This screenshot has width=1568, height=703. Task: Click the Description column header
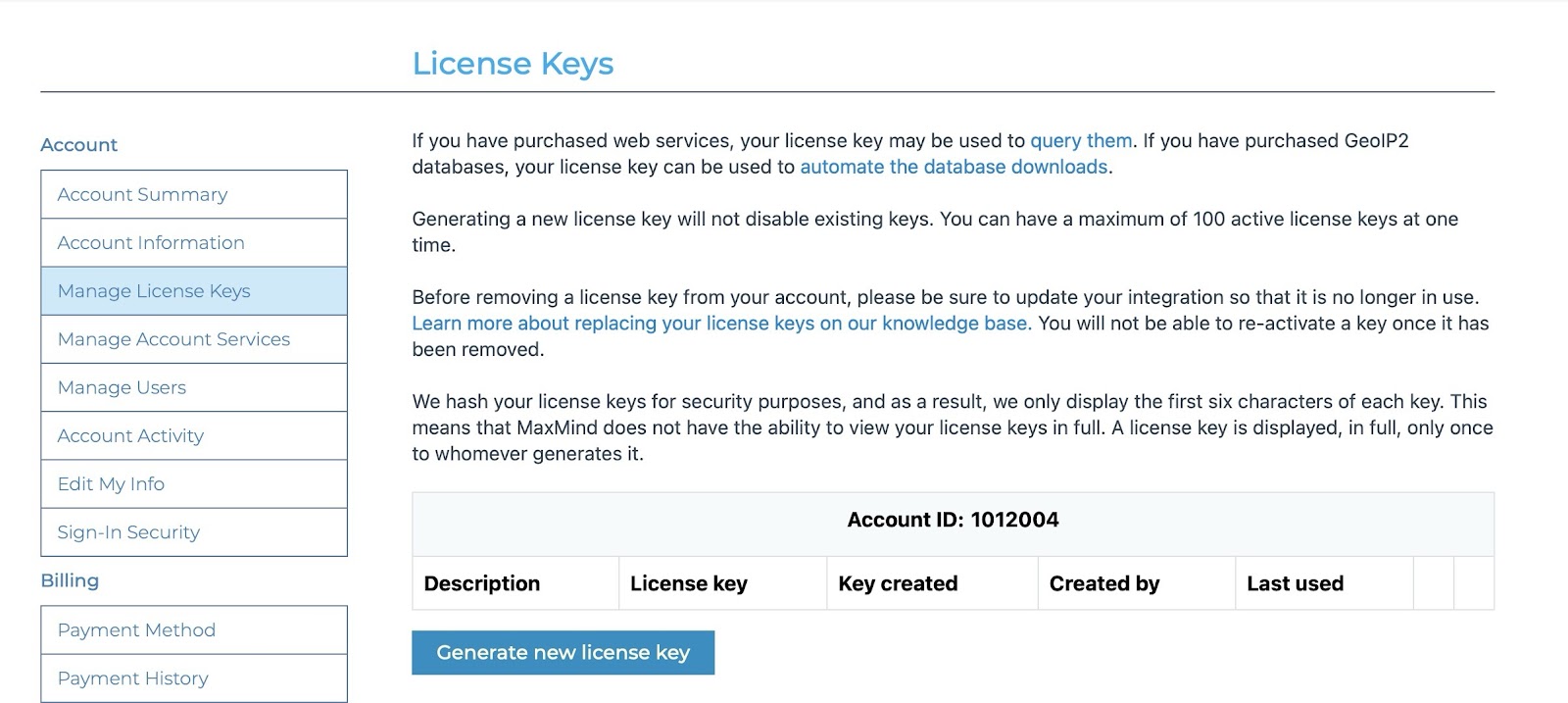tap(482, 583)
